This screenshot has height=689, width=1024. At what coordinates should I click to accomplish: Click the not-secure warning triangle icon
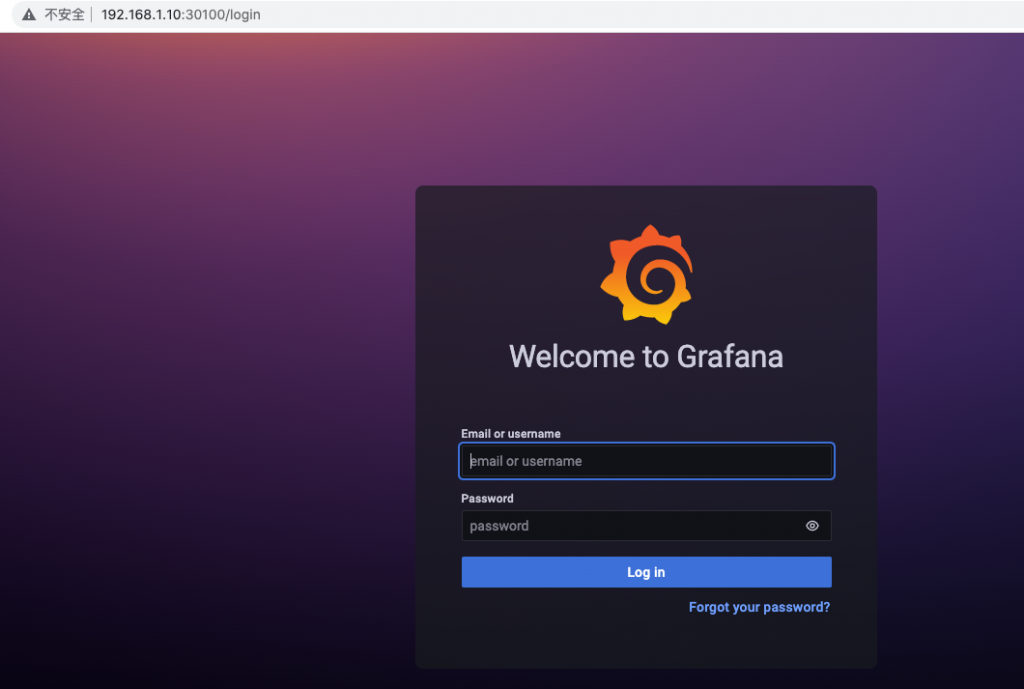[29, 14]
